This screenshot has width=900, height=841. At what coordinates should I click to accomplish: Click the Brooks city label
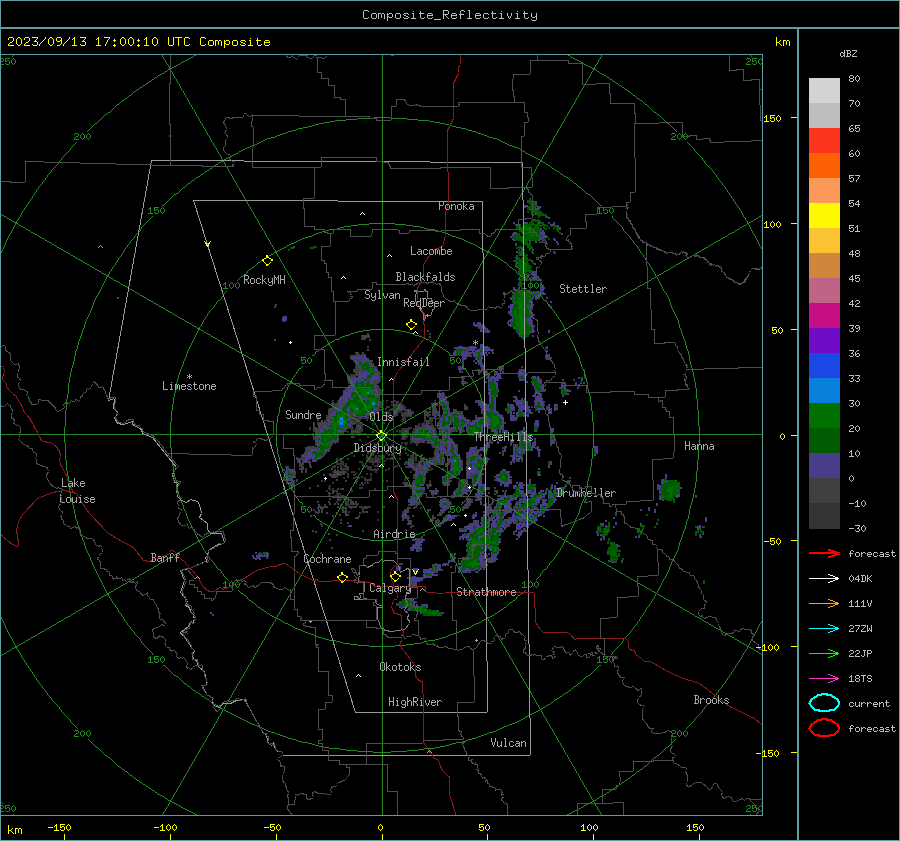coord(711,700)
